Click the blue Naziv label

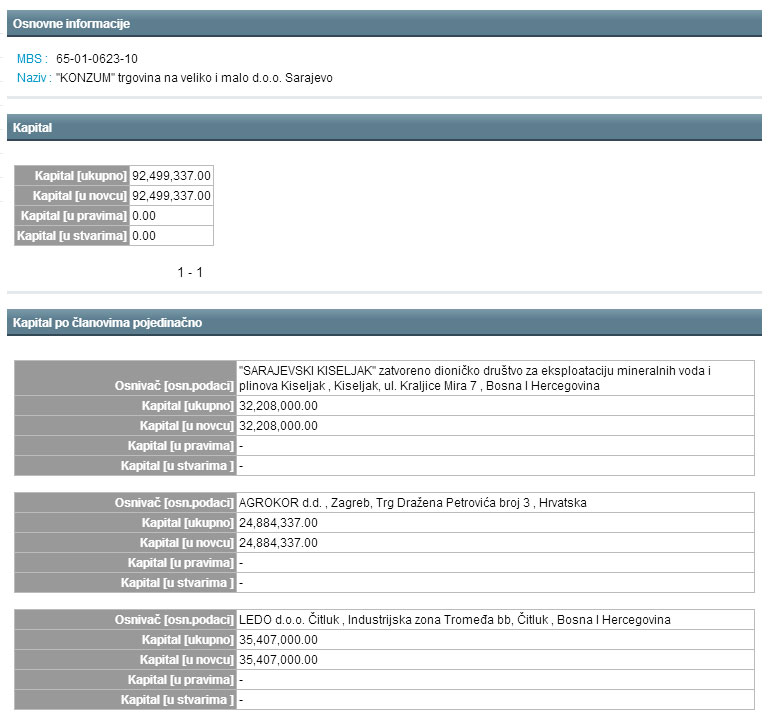[x=34, y=77]
